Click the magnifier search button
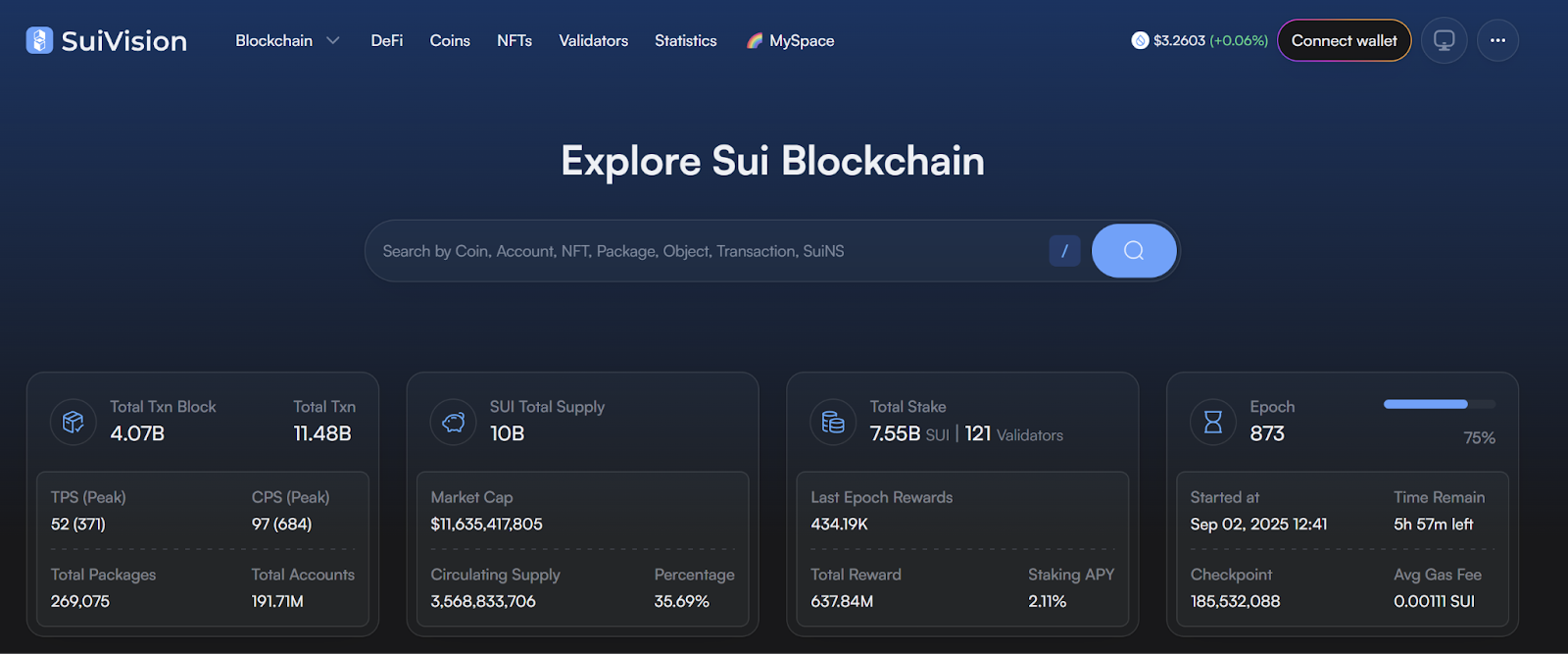This screenshot has height=654, width=1568. [x=1134, y=251]
